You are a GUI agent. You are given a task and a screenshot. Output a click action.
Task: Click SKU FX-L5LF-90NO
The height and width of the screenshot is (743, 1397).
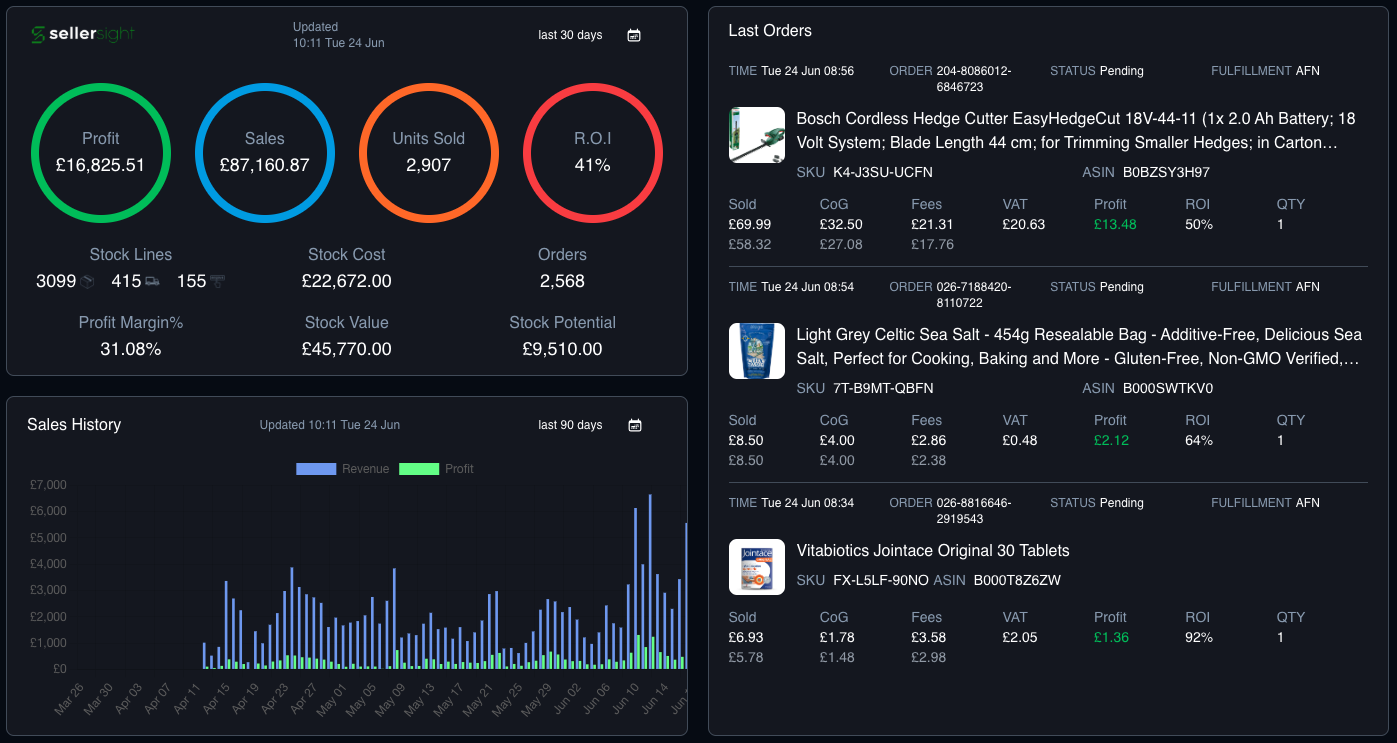(880, 581)
